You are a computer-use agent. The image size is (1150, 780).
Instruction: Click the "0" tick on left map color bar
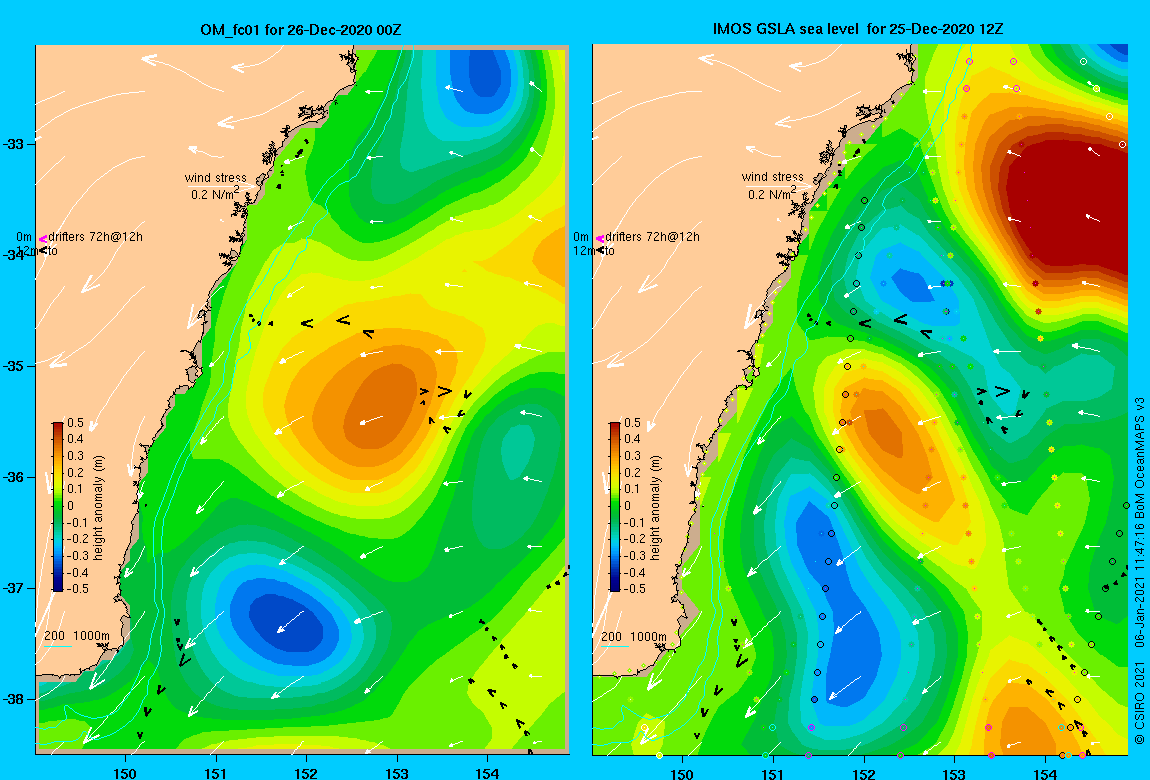click(70, 506)
